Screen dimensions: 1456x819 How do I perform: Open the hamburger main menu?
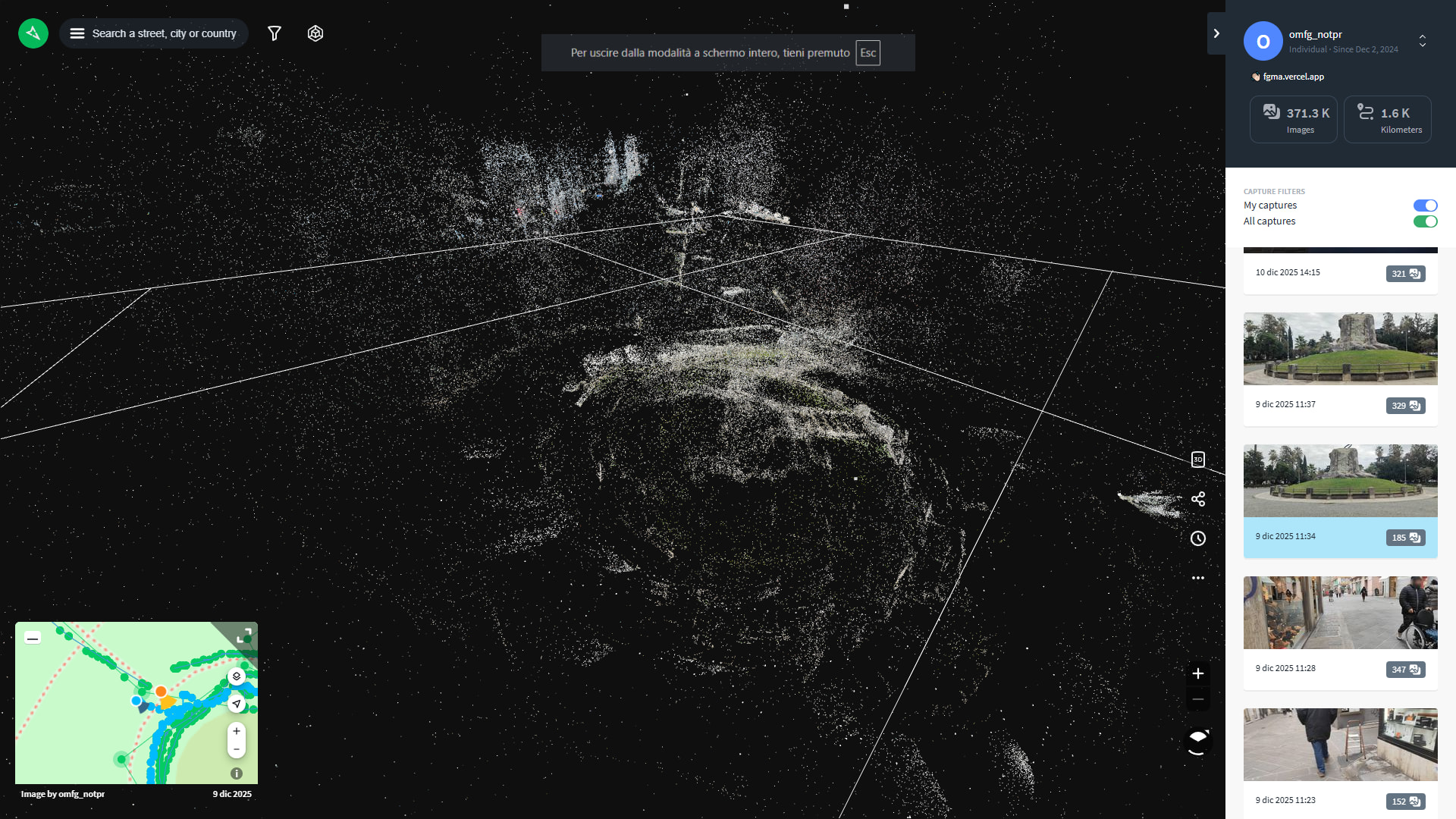pos(77,33)
